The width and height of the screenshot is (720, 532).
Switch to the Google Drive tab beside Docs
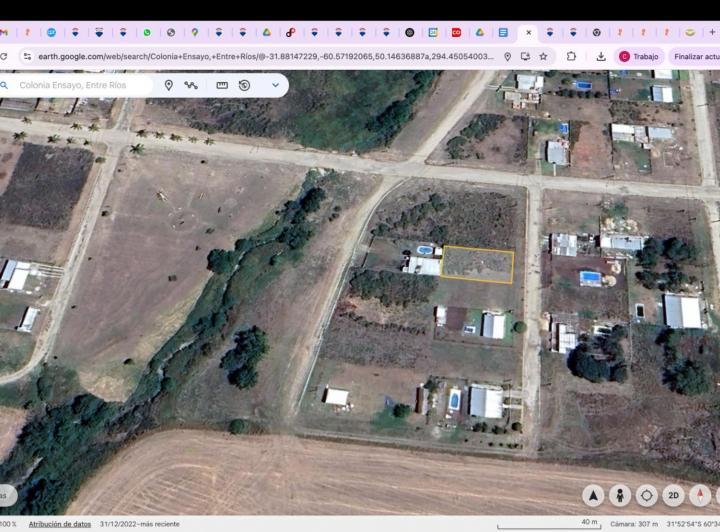(x=479, y=33)
